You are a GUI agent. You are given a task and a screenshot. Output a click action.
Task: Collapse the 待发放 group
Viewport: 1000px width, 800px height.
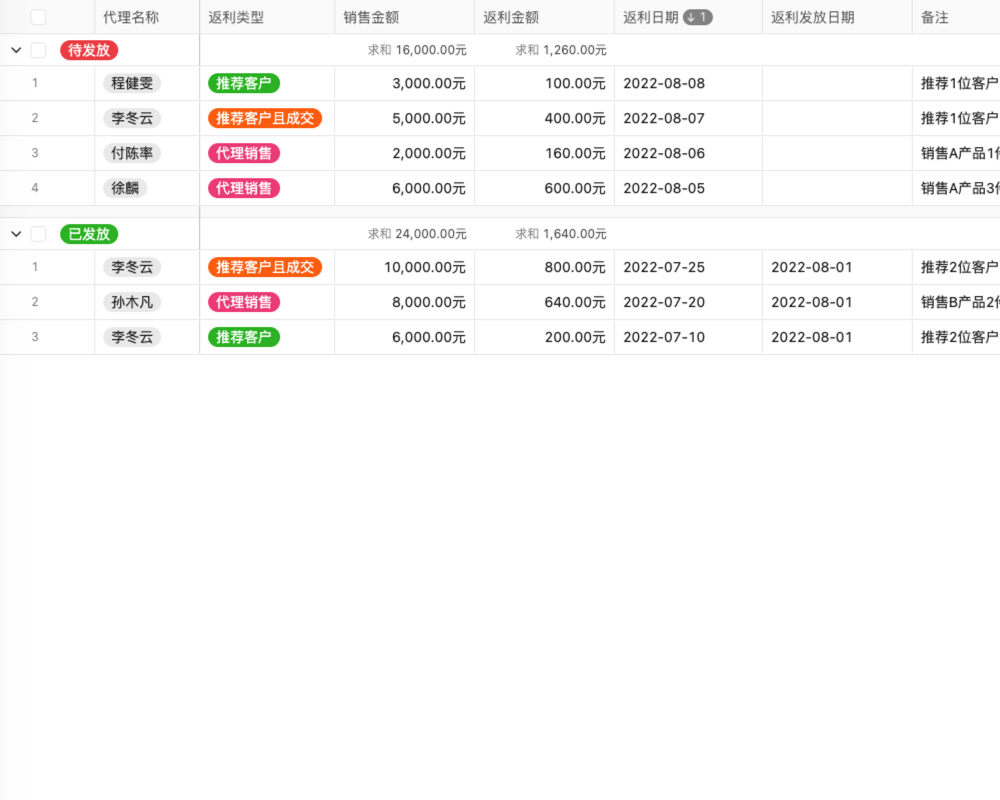pos(15,49)
